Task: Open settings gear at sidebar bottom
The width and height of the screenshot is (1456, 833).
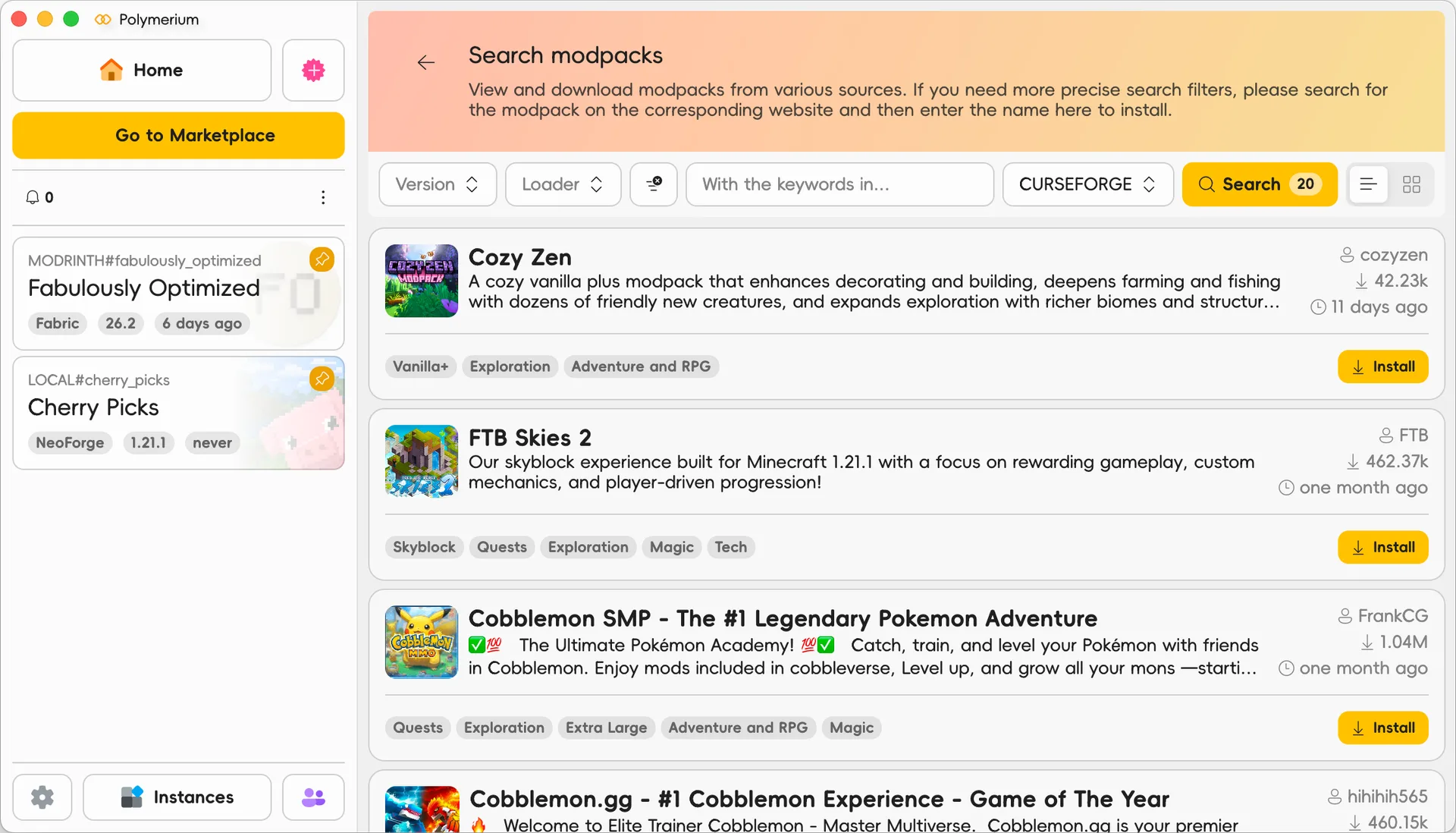Action: click(42, 797)
